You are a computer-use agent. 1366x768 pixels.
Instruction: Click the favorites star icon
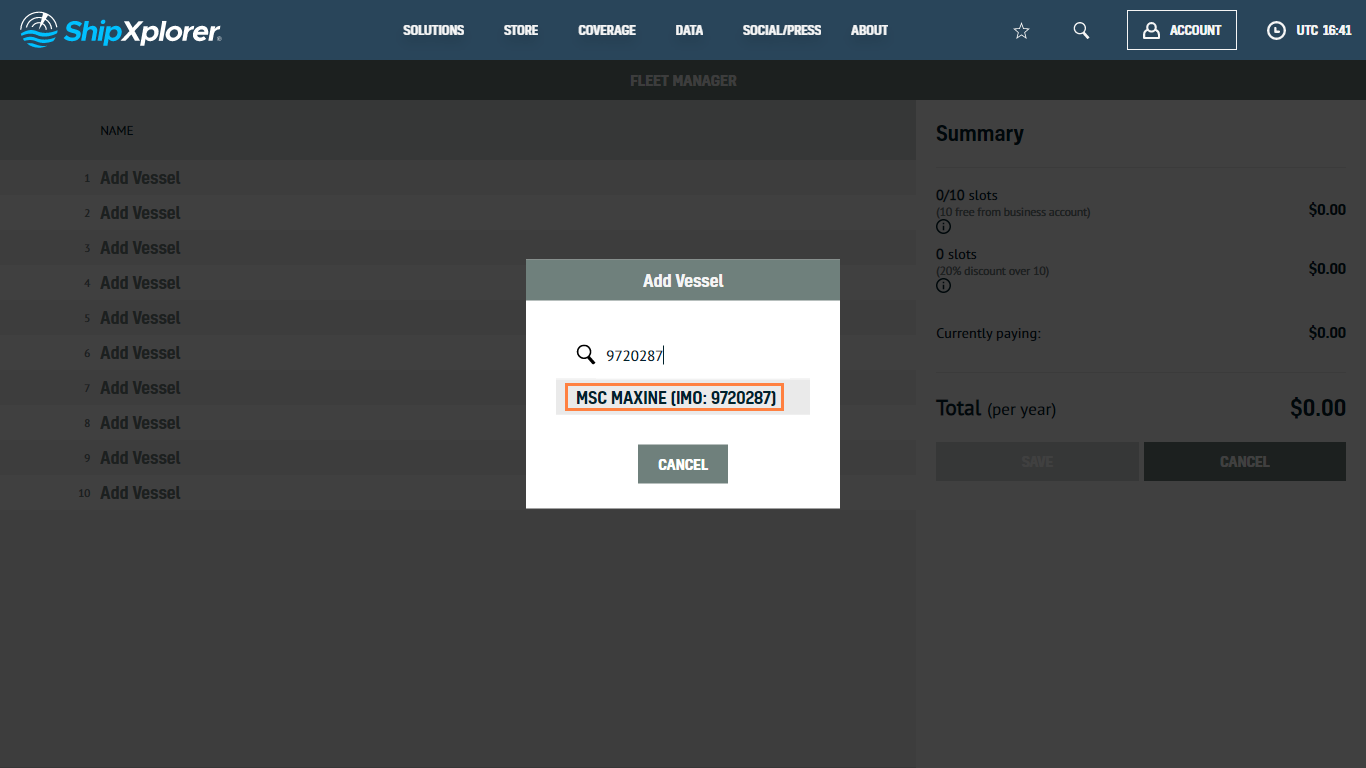1021,31
